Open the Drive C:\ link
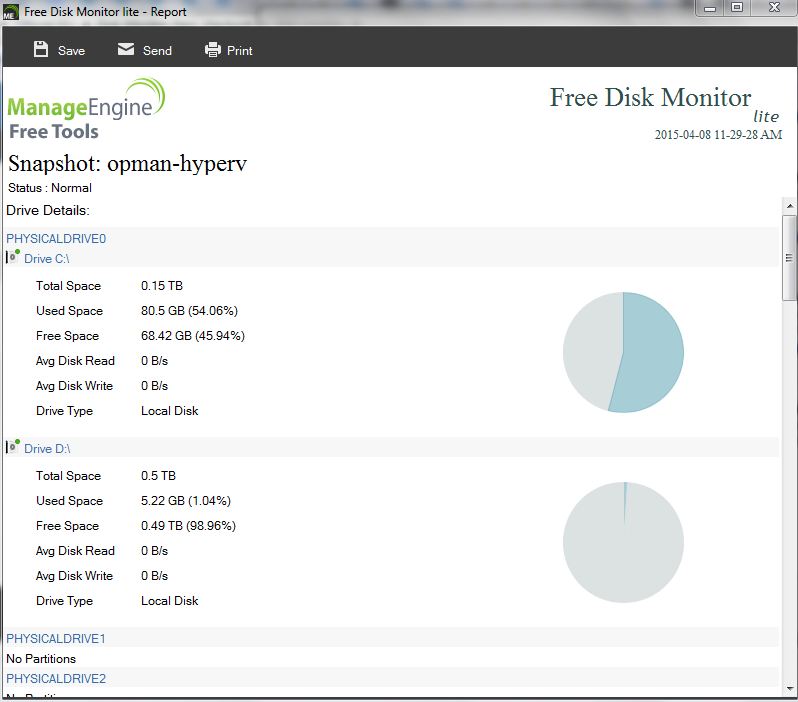The height and width of the screenshot is (702, 798). coord(47,259)
